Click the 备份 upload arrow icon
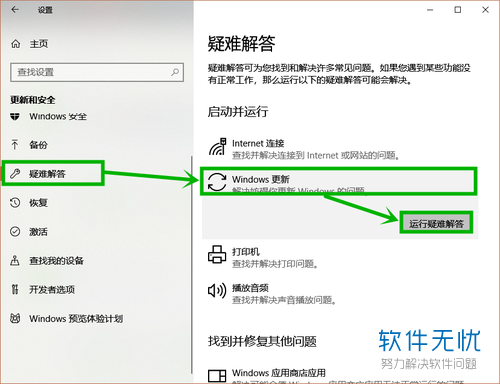 coord(15,145)
